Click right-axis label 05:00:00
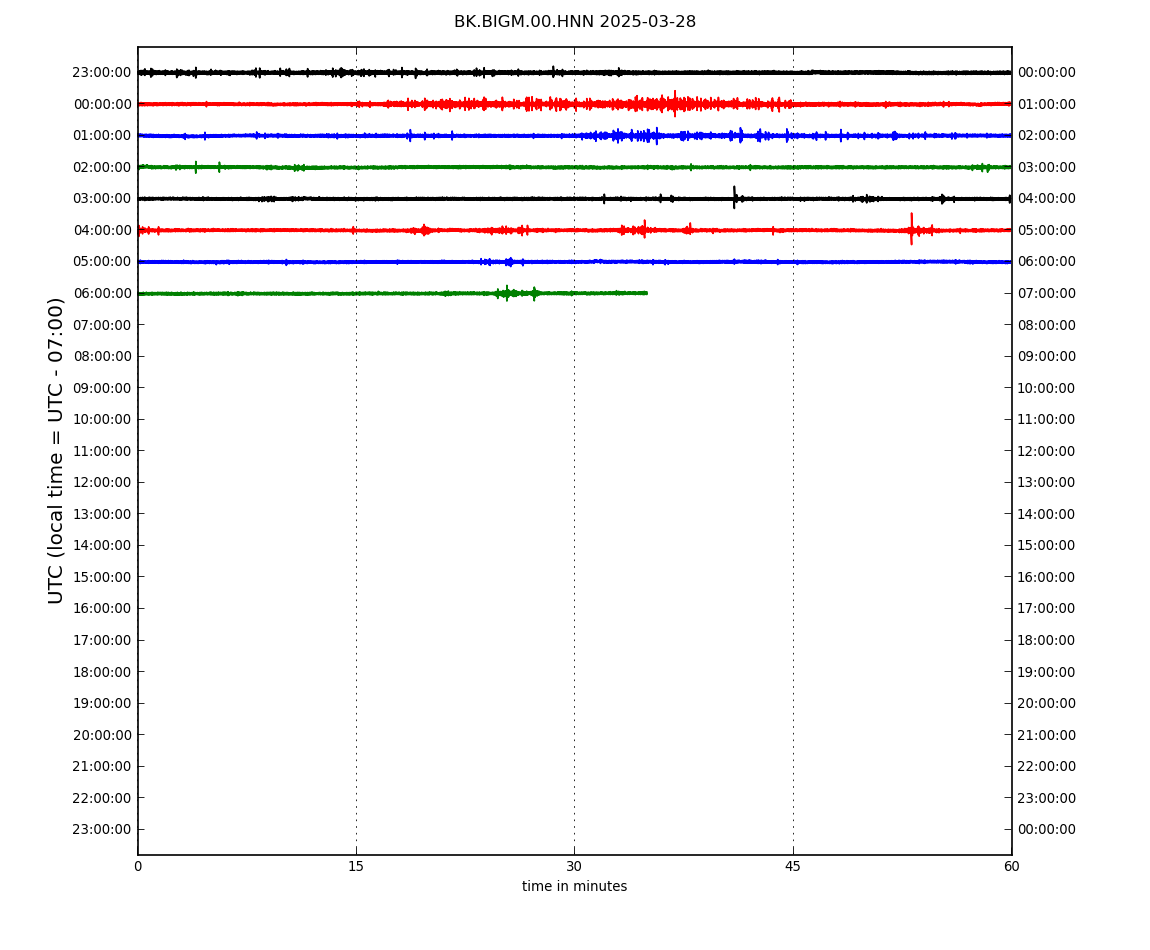1150x950 pixels. click(1047, 230)
